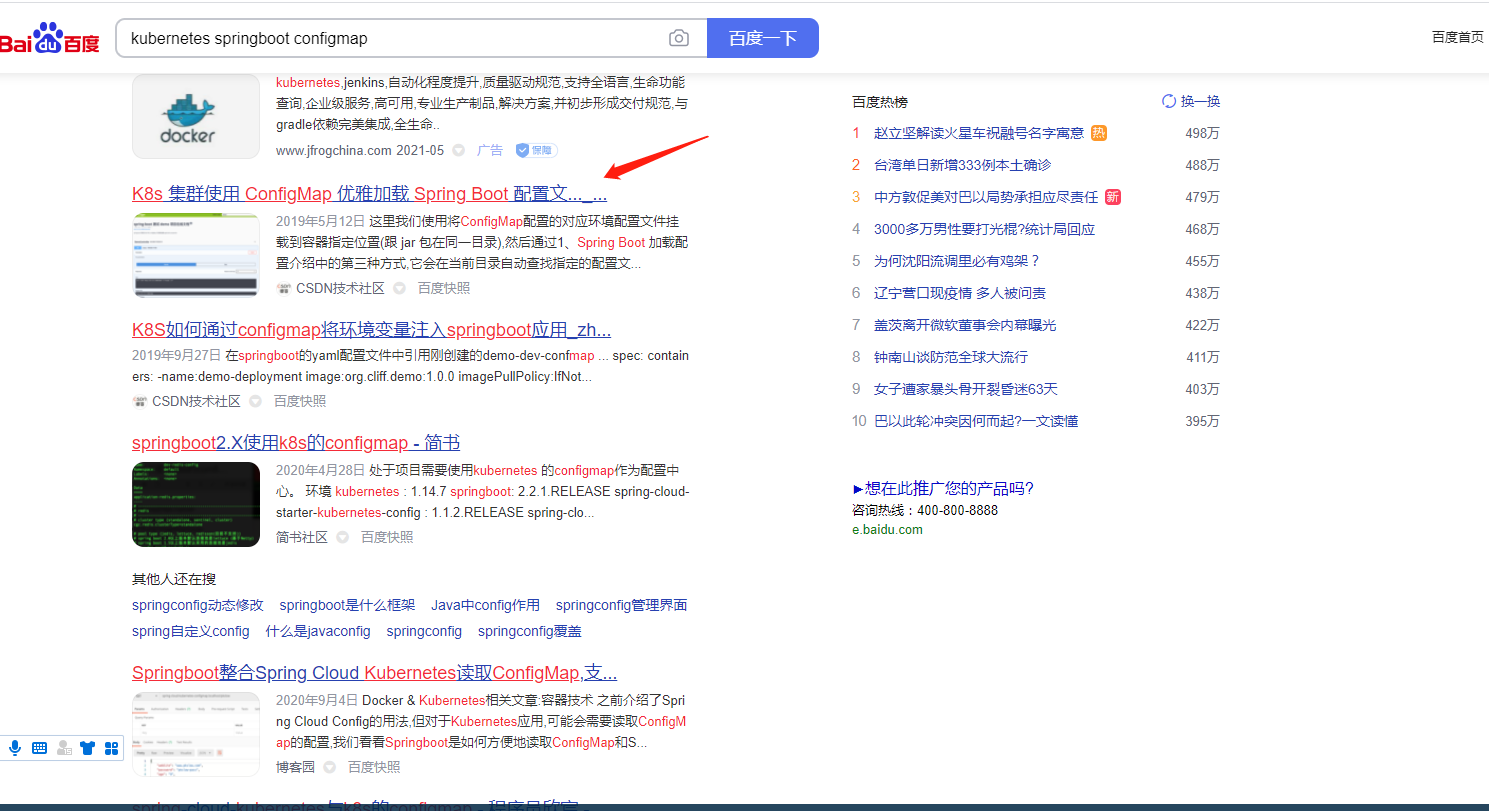Open Springboot整合Spring Cloud Kubernetes读取ConfigMap result
The image size is (1489, 811).
click(x=374, y=672)
